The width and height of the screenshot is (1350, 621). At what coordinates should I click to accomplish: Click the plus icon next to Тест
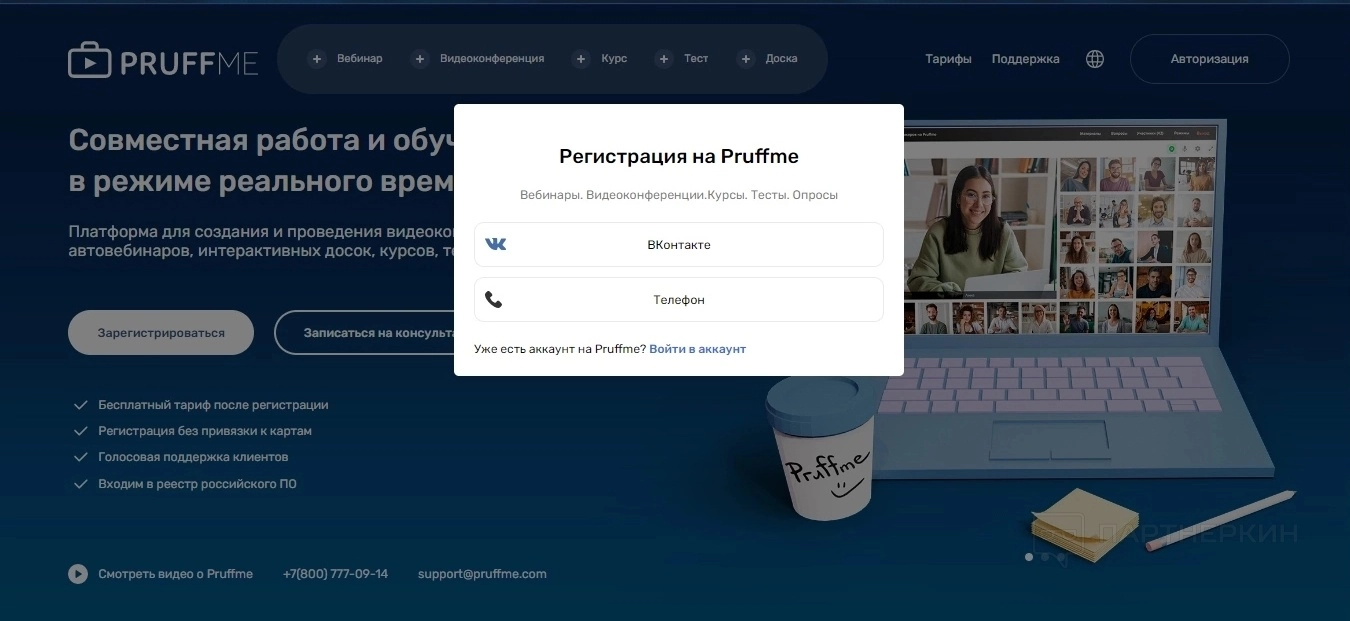664,59
